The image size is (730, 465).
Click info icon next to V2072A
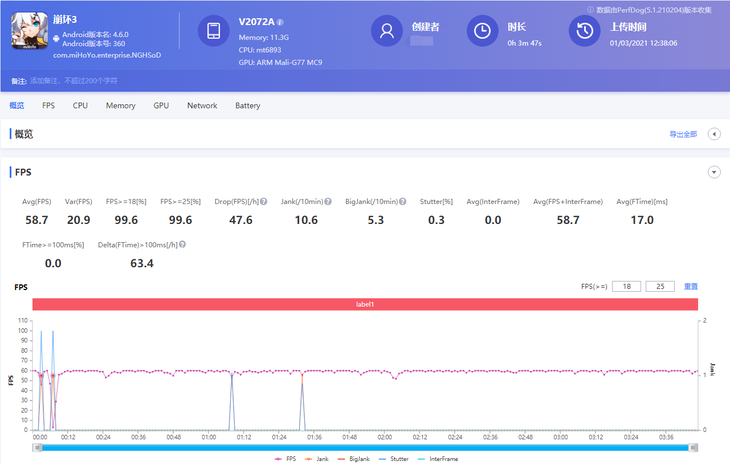280,22
